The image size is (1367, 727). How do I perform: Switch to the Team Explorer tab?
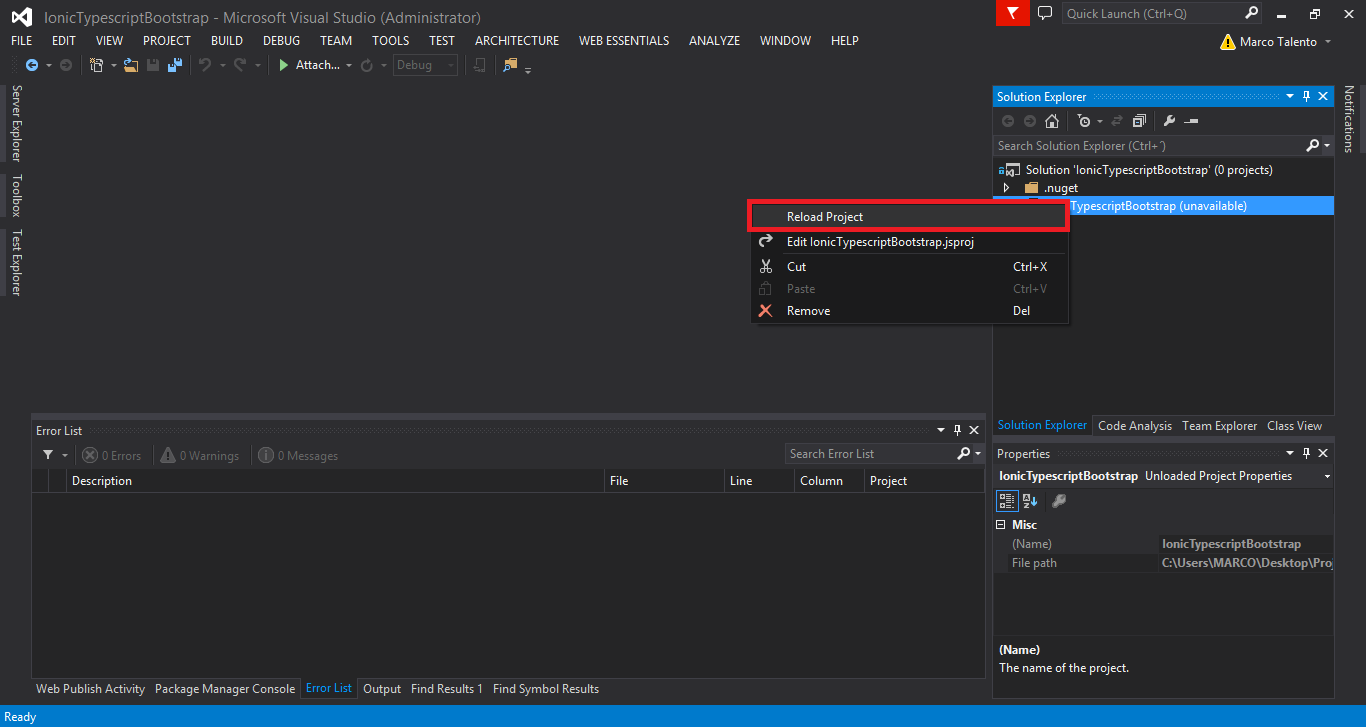tap(1220, 426)
